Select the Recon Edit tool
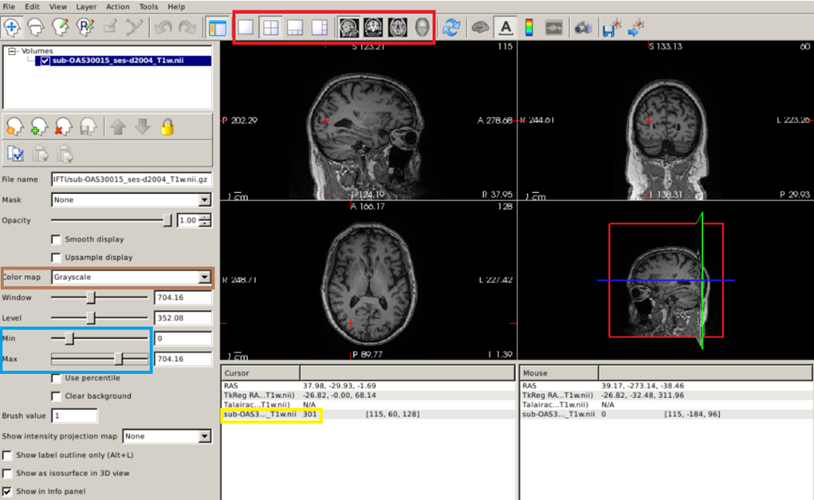Viewport: 814px width, 500px height. point(85,28)
